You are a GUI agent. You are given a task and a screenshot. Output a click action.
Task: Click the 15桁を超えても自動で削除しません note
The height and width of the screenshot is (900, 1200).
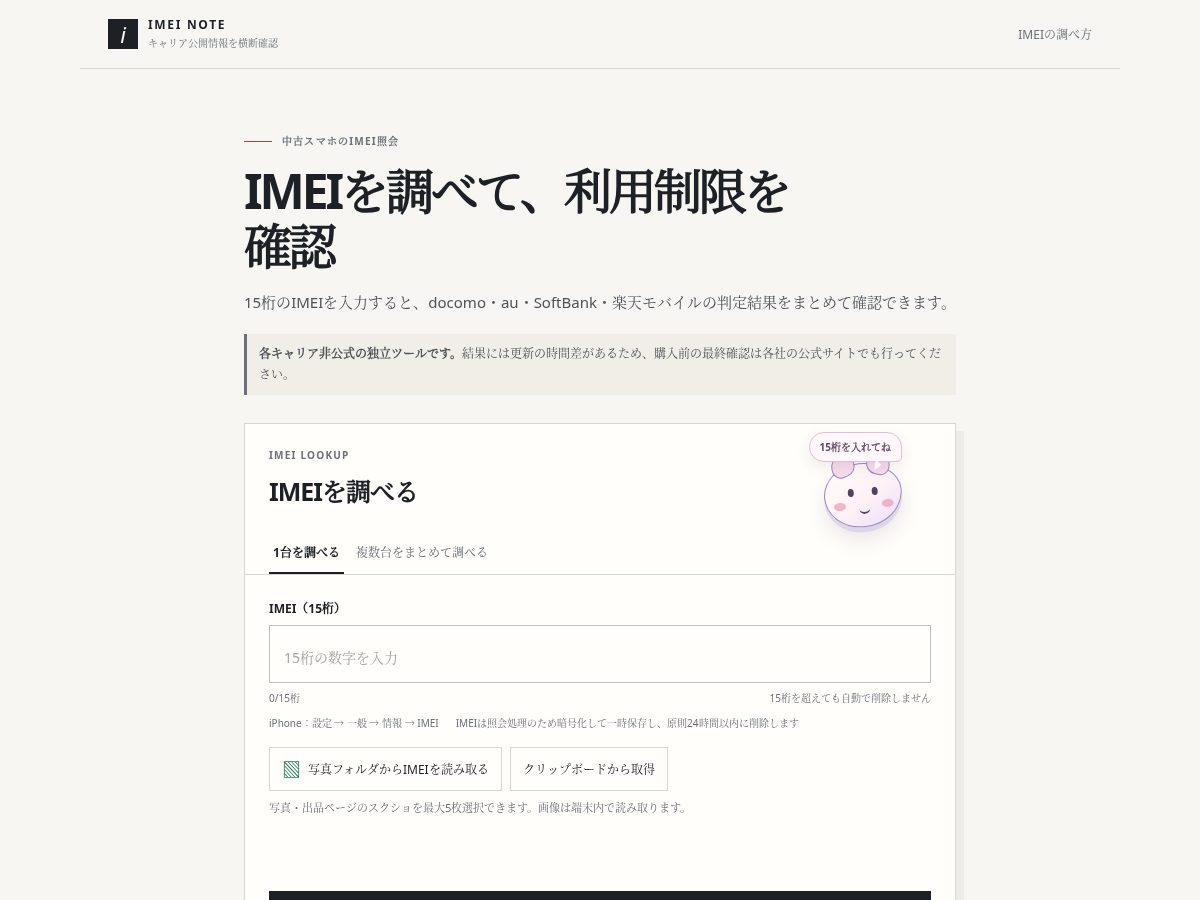click(x=850, y=698)
